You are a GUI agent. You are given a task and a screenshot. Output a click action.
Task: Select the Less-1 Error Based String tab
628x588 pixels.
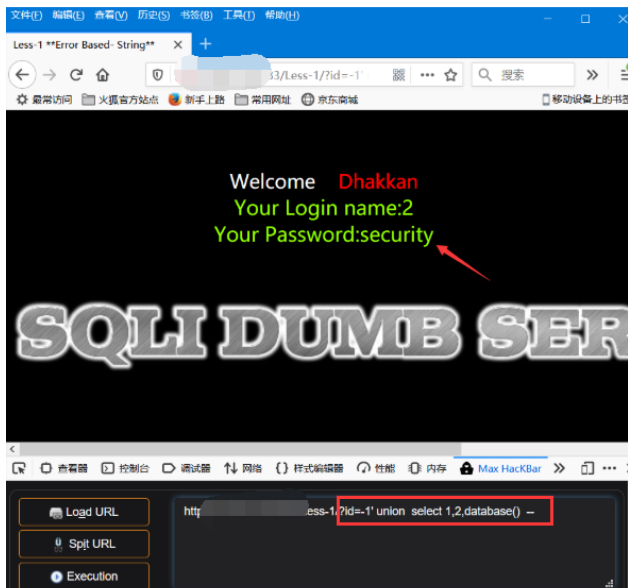coord(99,44)
